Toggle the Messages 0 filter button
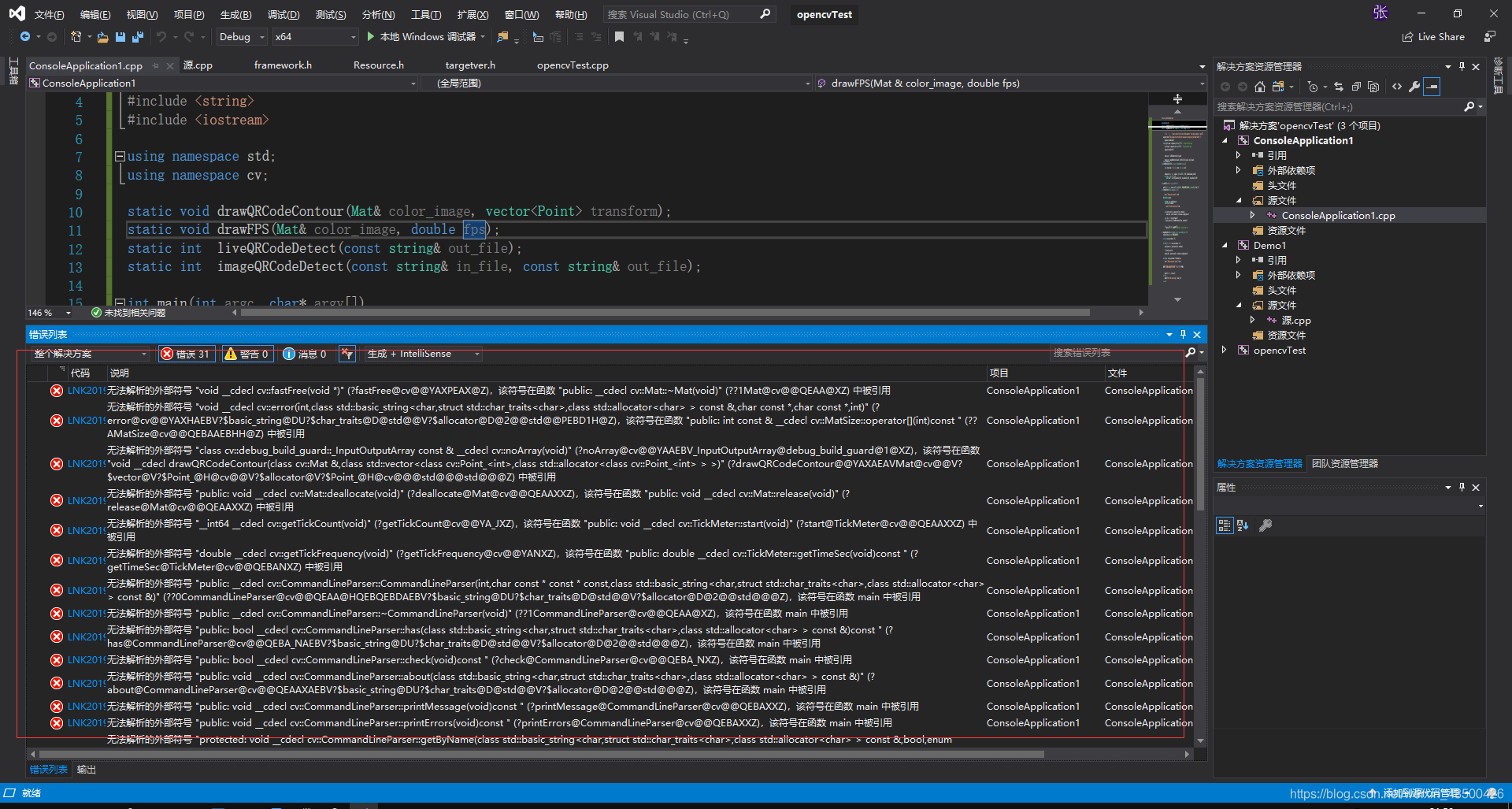Image resolution: width=1512 pixels, height=809 pixels. (x=305, y=354)
